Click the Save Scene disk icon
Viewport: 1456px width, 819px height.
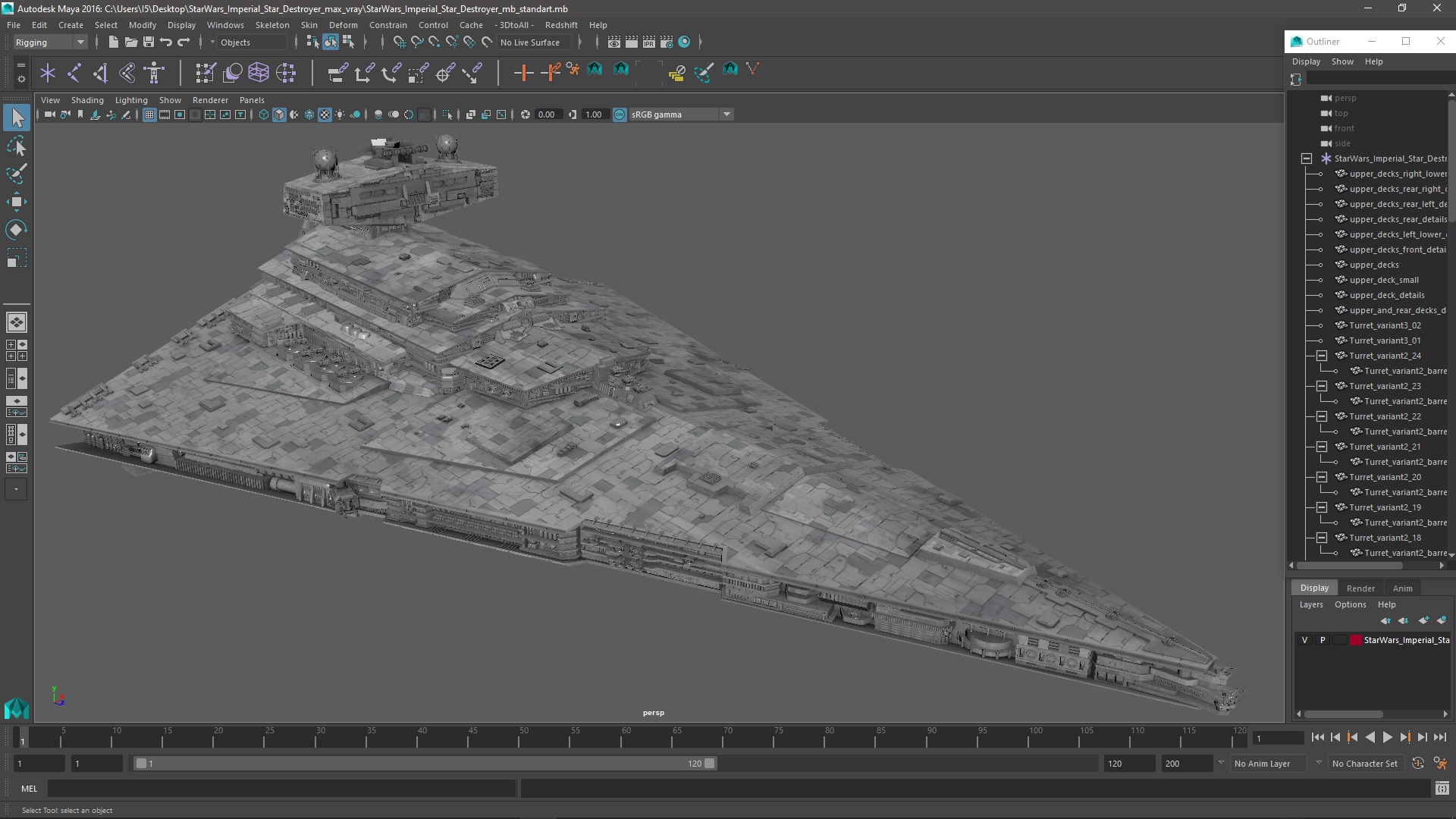149,42
